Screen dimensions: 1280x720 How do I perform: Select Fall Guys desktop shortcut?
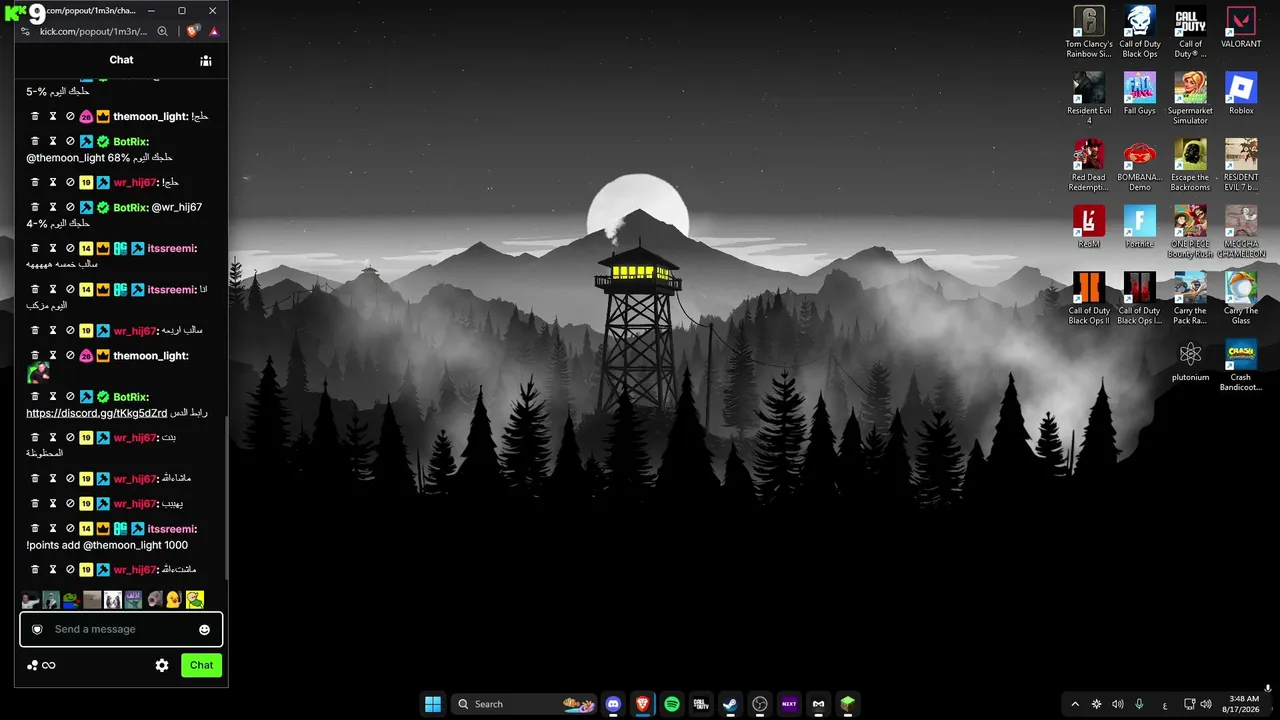click(x=1140, y=94)
